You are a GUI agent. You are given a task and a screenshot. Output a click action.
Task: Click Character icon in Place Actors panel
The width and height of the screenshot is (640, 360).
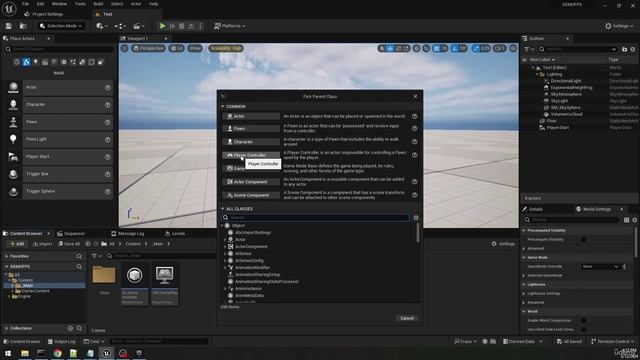tap(13, 104)
